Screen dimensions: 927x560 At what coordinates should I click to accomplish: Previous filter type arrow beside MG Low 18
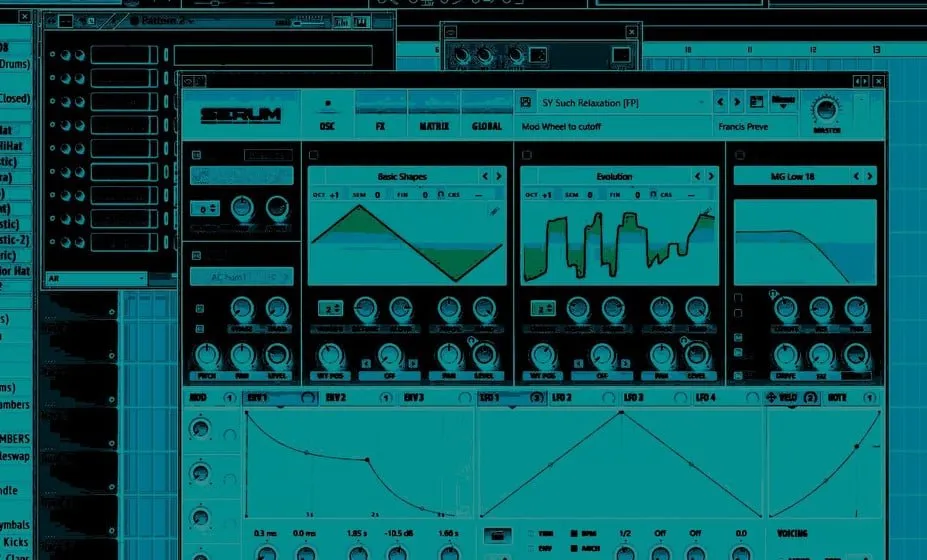click(x=857, y=176)
